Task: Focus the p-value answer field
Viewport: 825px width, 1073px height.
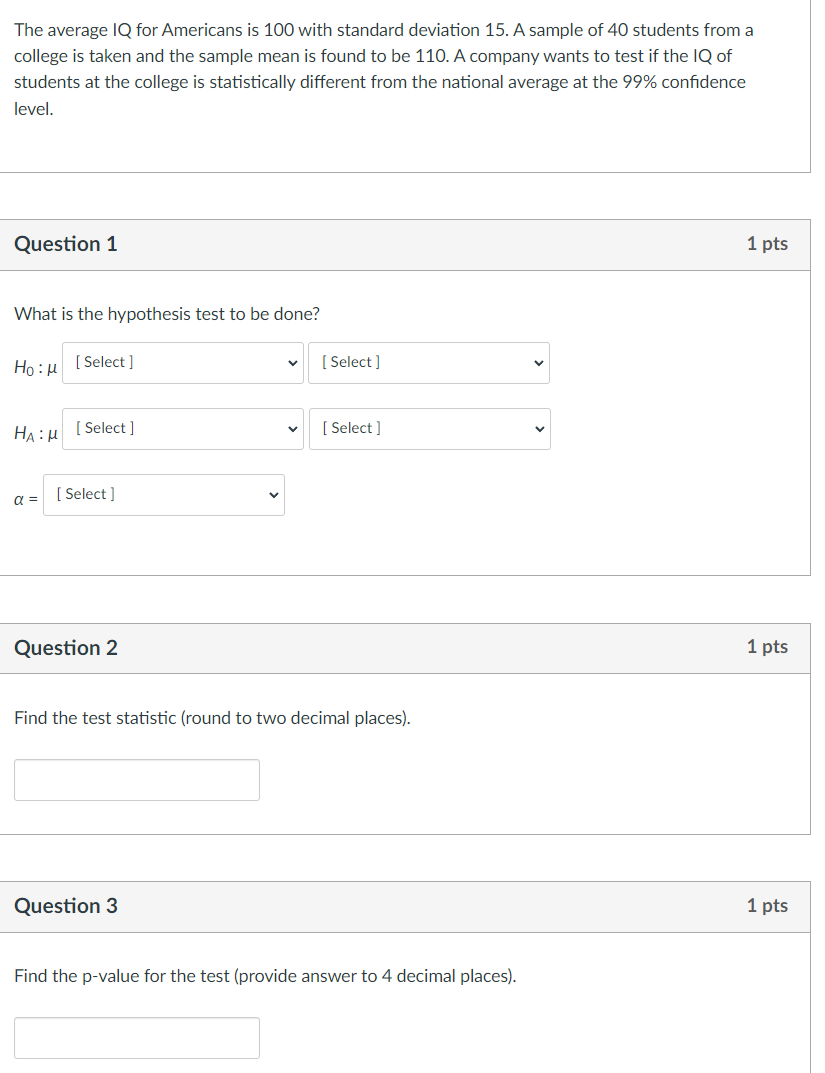Action: point(137,1038)
